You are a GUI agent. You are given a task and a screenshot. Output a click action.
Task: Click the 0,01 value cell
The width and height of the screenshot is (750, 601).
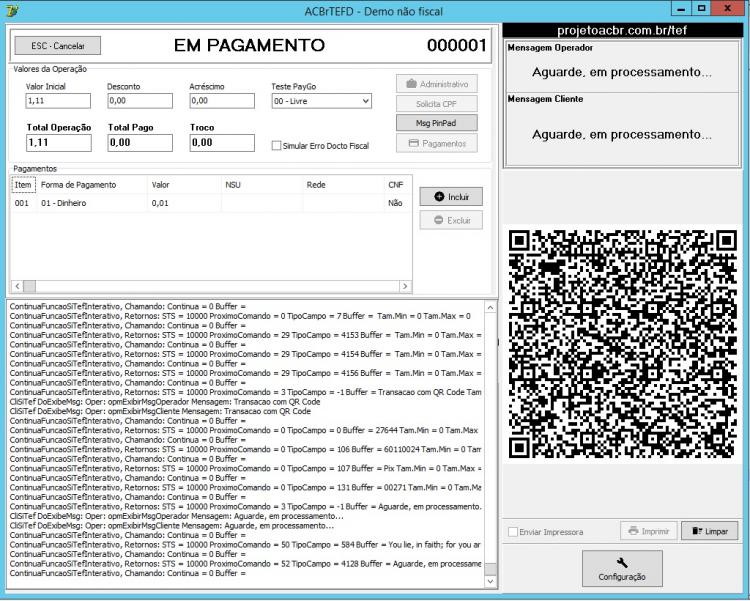184,203
